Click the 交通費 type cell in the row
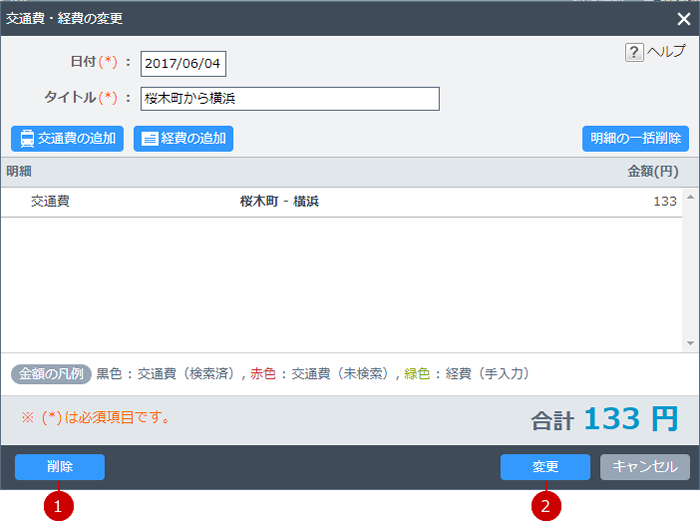 (50, 201)
